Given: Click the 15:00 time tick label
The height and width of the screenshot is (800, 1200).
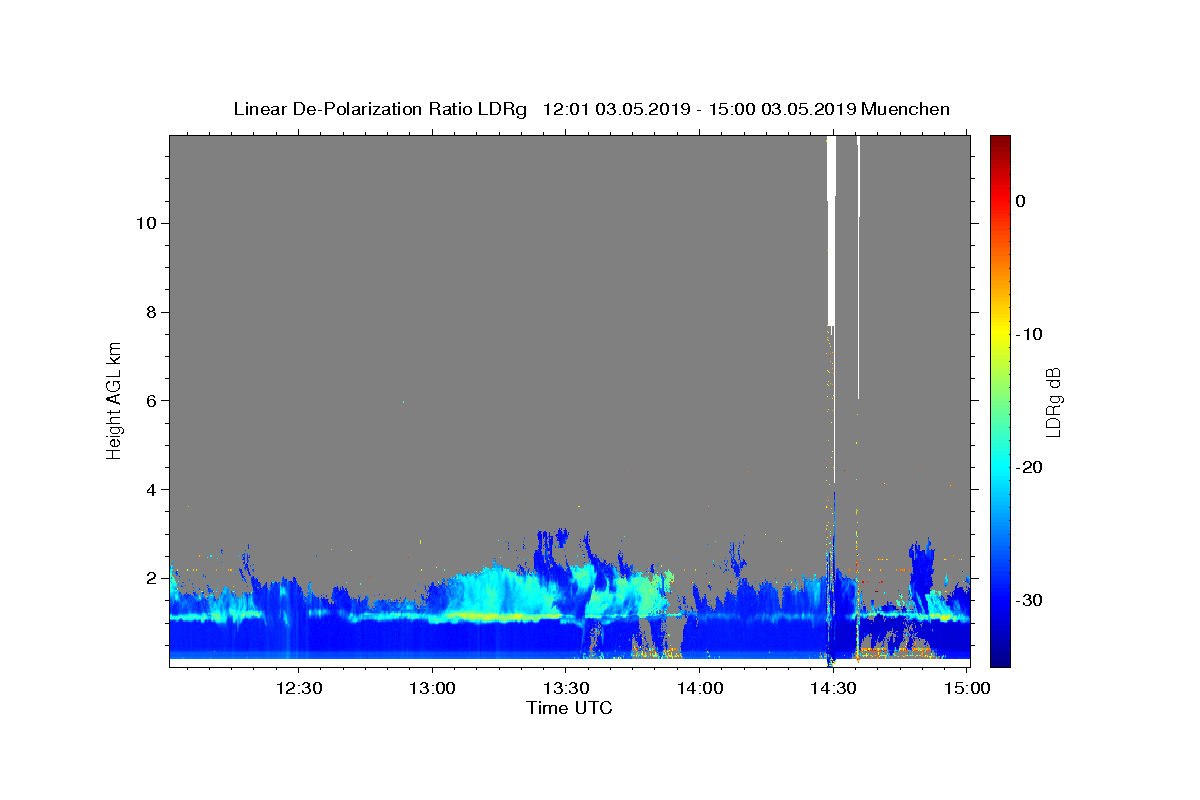Looking at the screenshot, I should (x=966, y=688).
